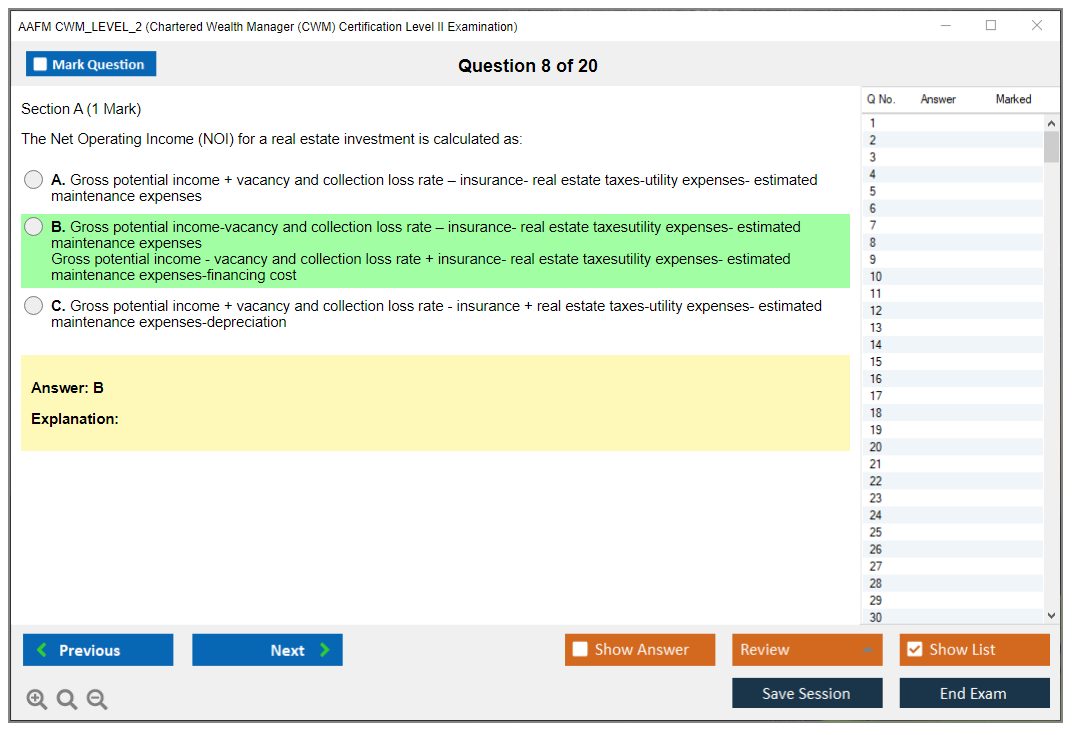This screenshot has height=735, width=1075.
Task: Go to the Next question
Action: coord(267,650)
